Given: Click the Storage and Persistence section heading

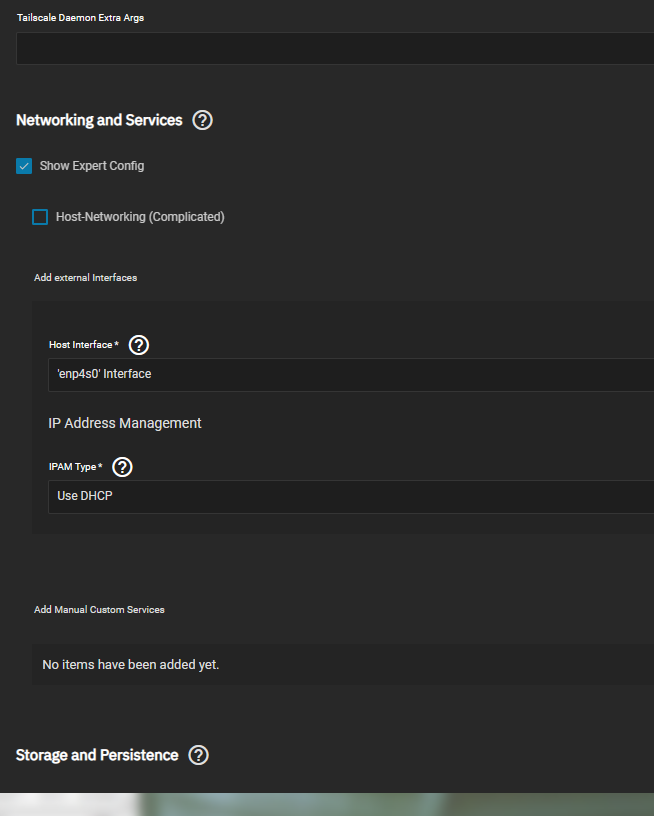Looking at the screenshot, I should [97, 755].
